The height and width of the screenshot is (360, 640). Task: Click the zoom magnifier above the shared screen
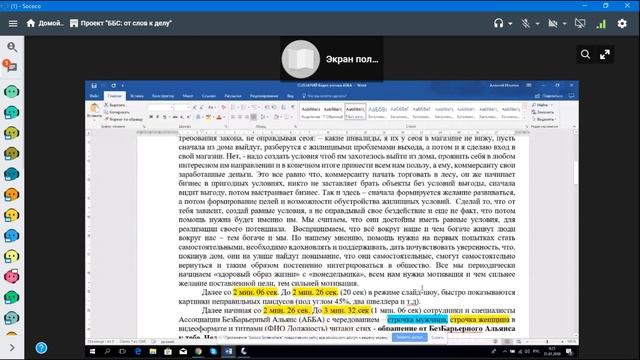coord(585,54)
